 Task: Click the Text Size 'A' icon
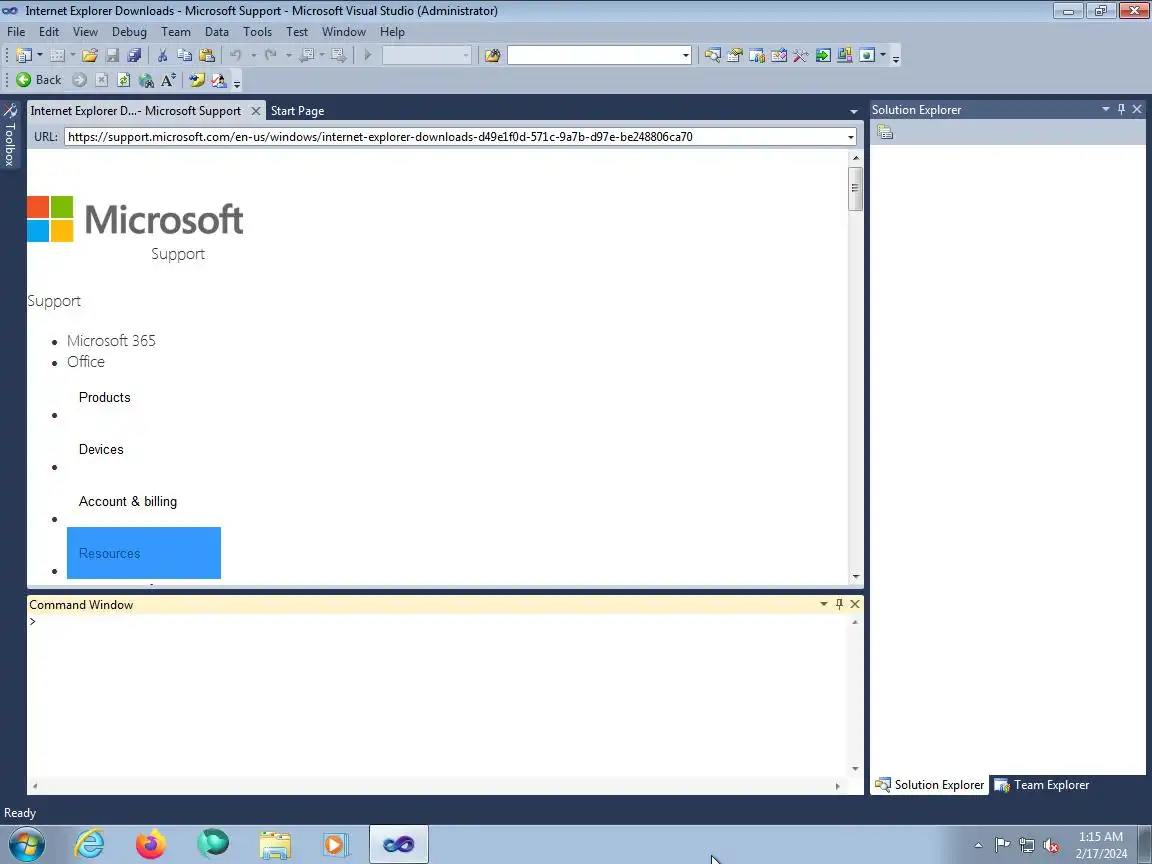click(168, 80)
